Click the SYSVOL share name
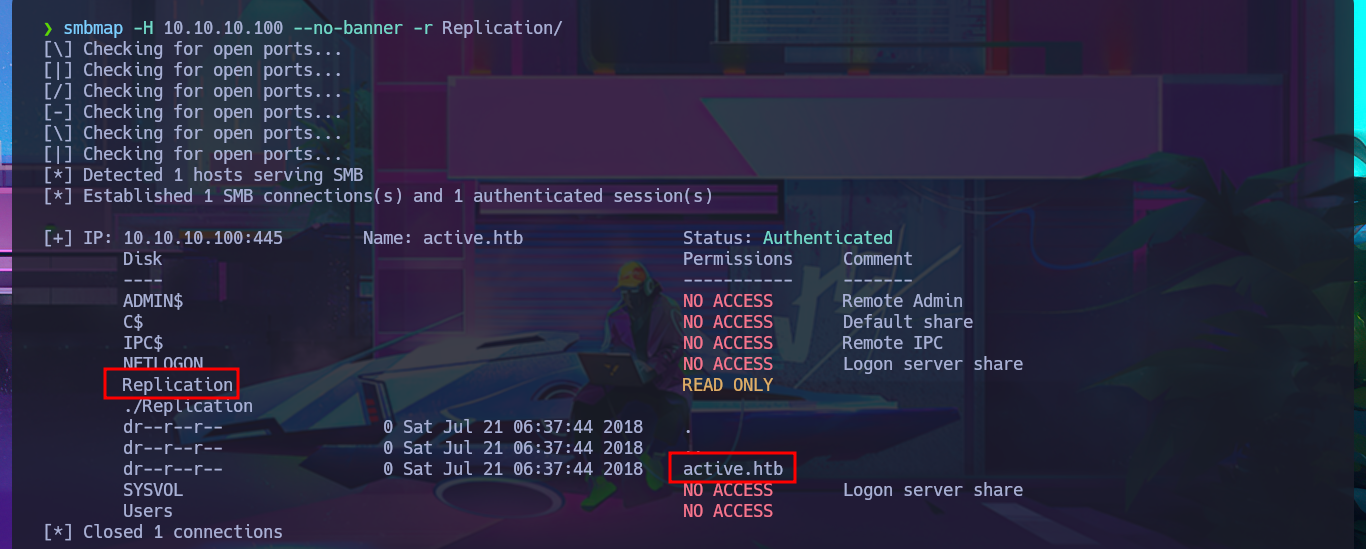This screenshot has height=549, width=1366. [x=153, y=490]
